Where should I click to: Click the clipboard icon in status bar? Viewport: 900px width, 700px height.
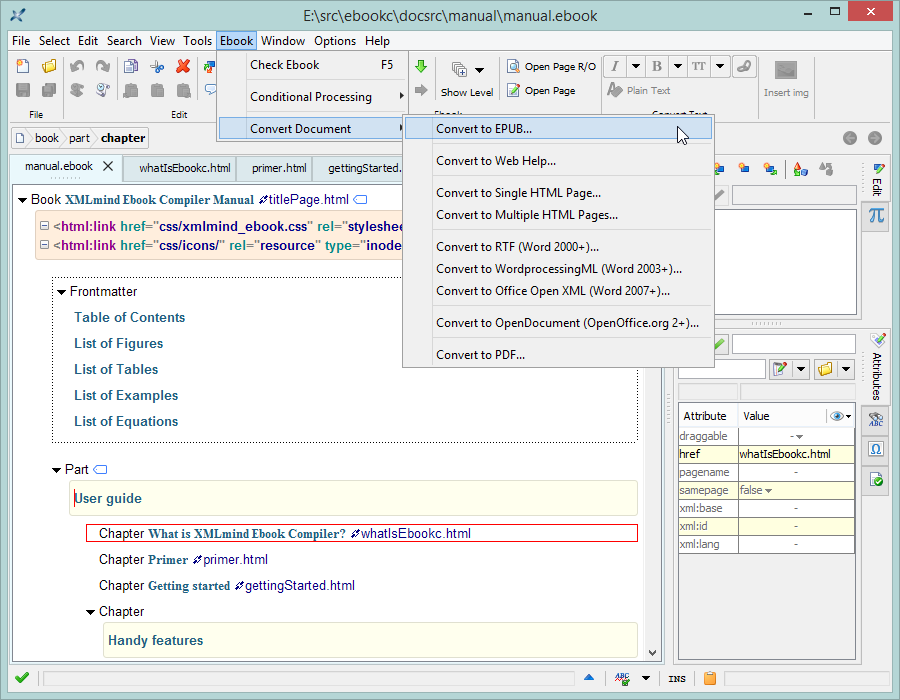710,678
